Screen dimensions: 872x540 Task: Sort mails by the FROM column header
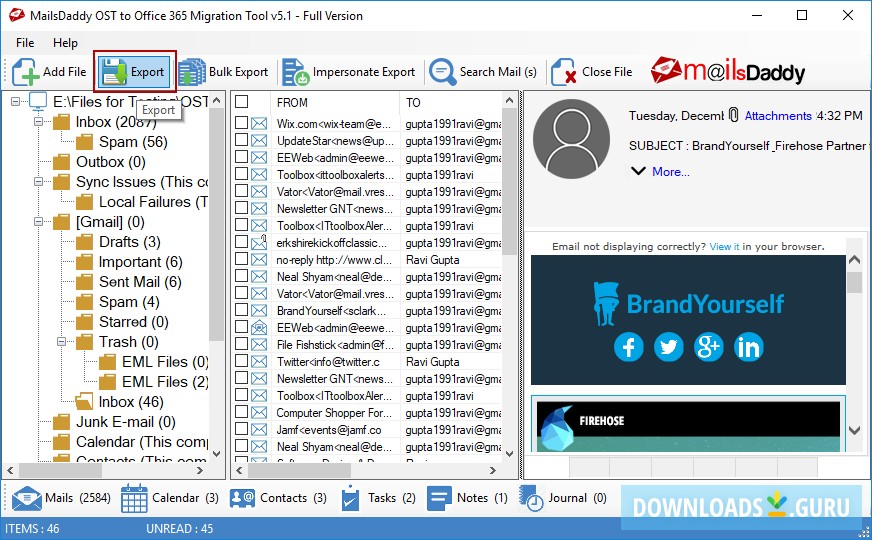click(x=335, y=102)
